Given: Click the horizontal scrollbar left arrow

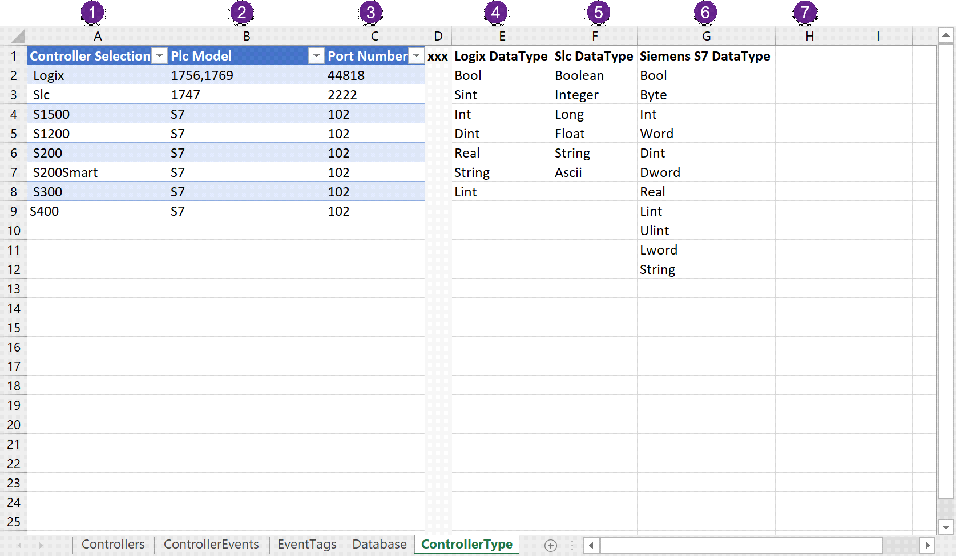Looking at the screenshot, I should (x=591, y=545).
